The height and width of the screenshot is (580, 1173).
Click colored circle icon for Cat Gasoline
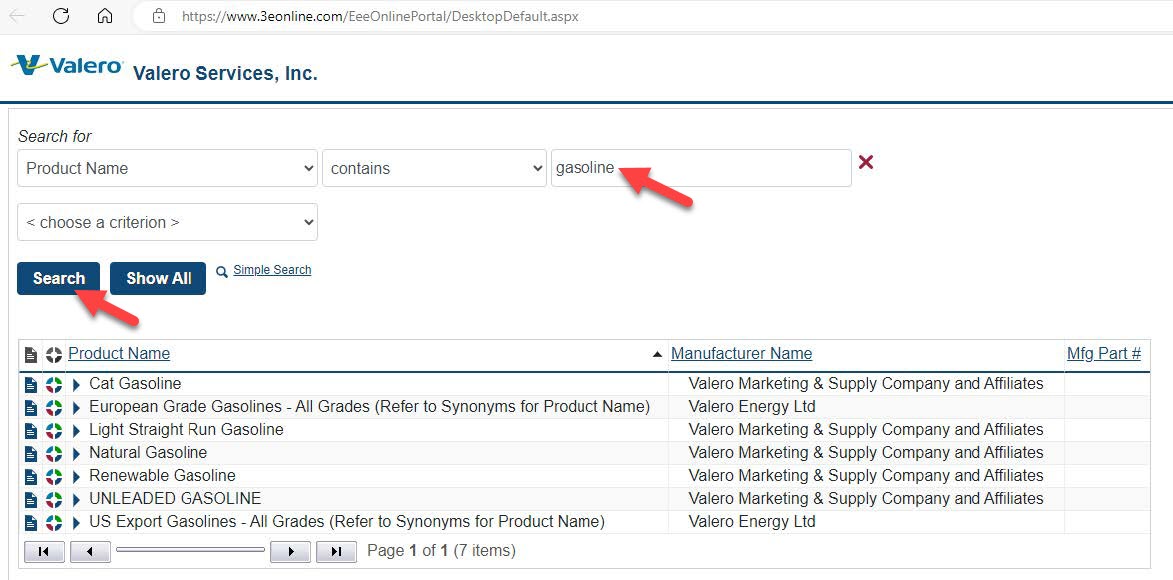pos(54,385)
